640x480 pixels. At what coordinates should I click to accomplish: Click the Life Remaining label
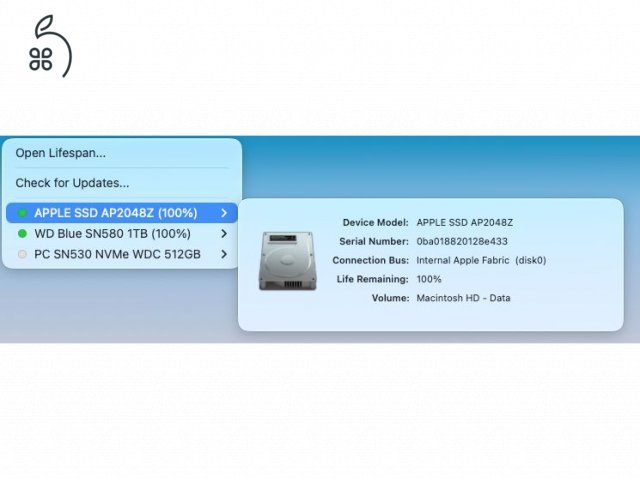373,279
